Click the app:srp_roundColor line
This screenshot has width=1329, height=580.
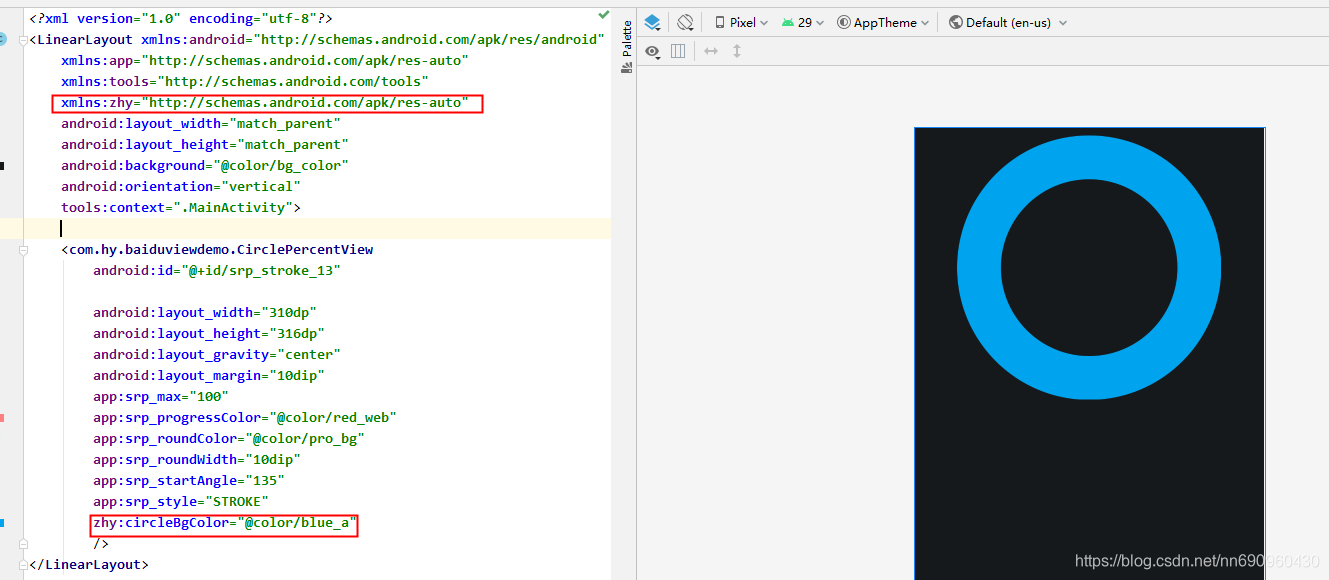coord(229,438)
